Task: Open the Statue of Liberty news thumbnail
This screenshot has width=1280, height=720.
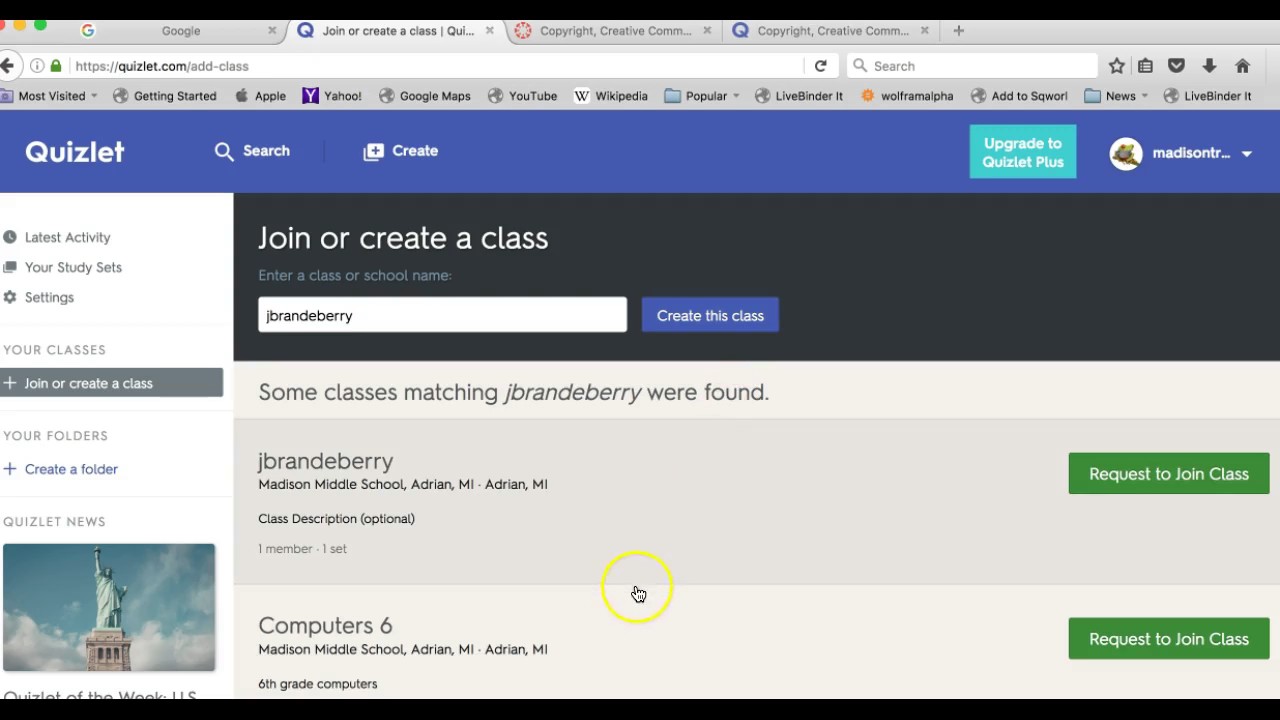Action: (109, 607)
